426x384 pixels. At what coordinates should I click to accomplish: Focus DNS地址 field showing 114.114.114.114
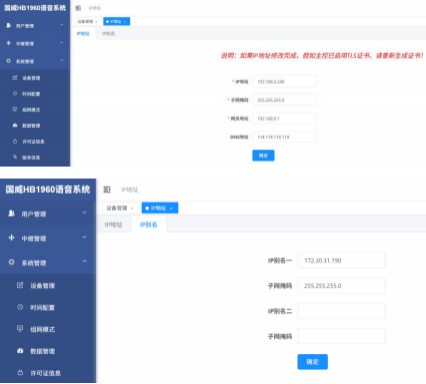point(284,137)
